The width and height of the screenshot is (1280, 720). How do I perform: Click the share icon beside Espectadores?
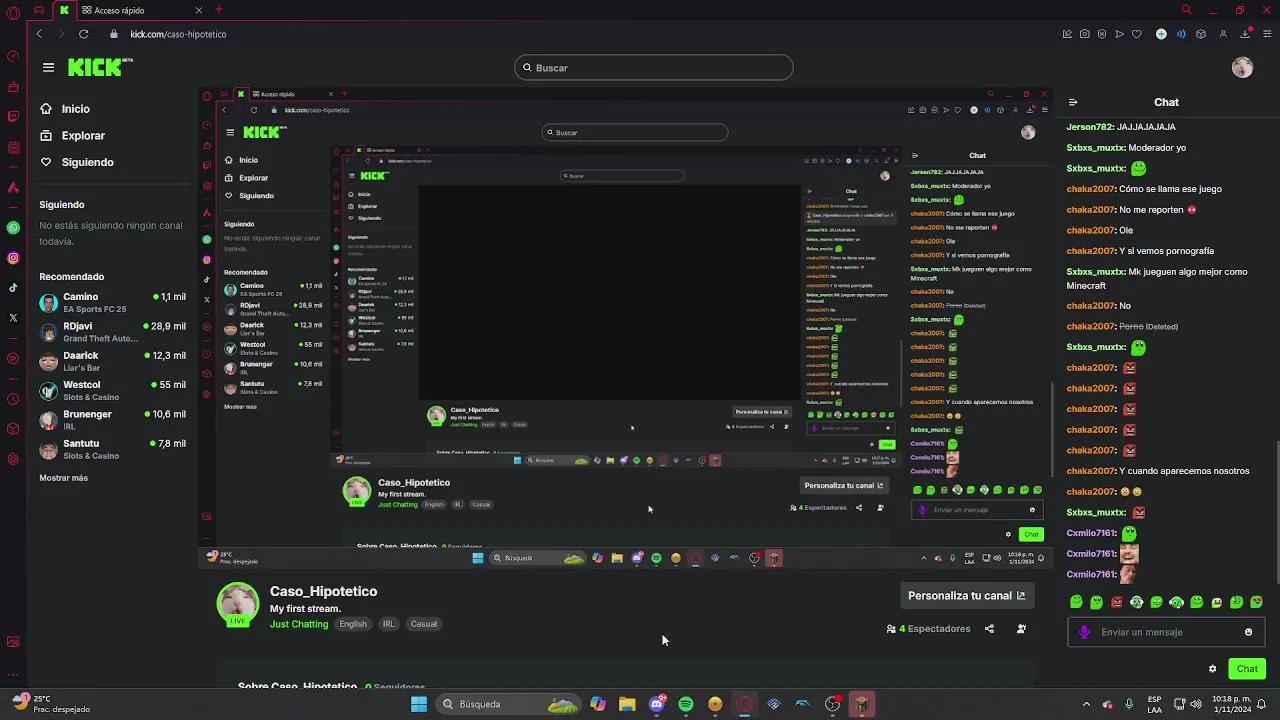(x=989, y=629)
